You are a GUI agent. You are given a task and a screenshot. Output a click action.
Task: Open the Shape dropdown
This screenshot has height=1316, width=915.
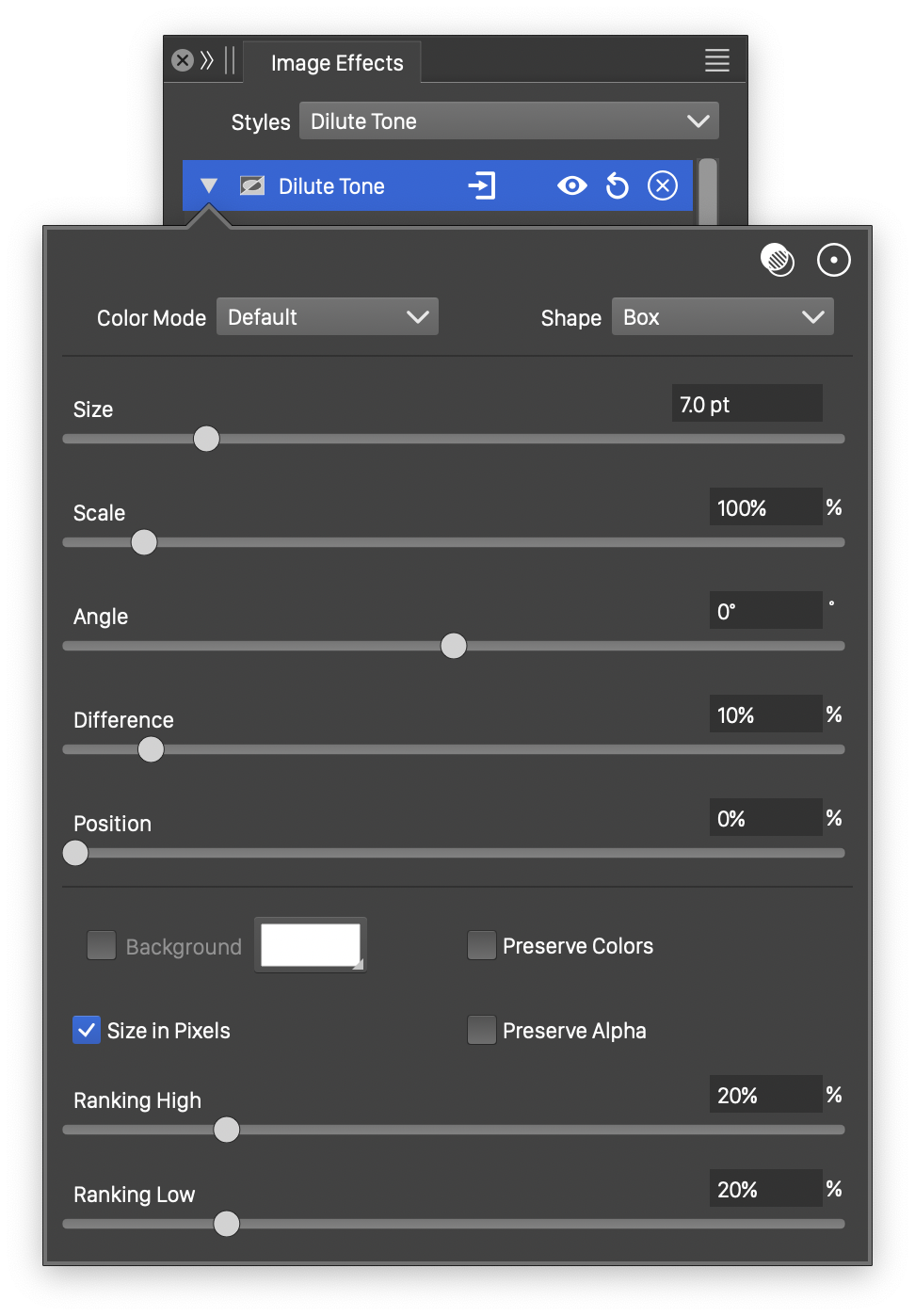[x=722, y=317]
